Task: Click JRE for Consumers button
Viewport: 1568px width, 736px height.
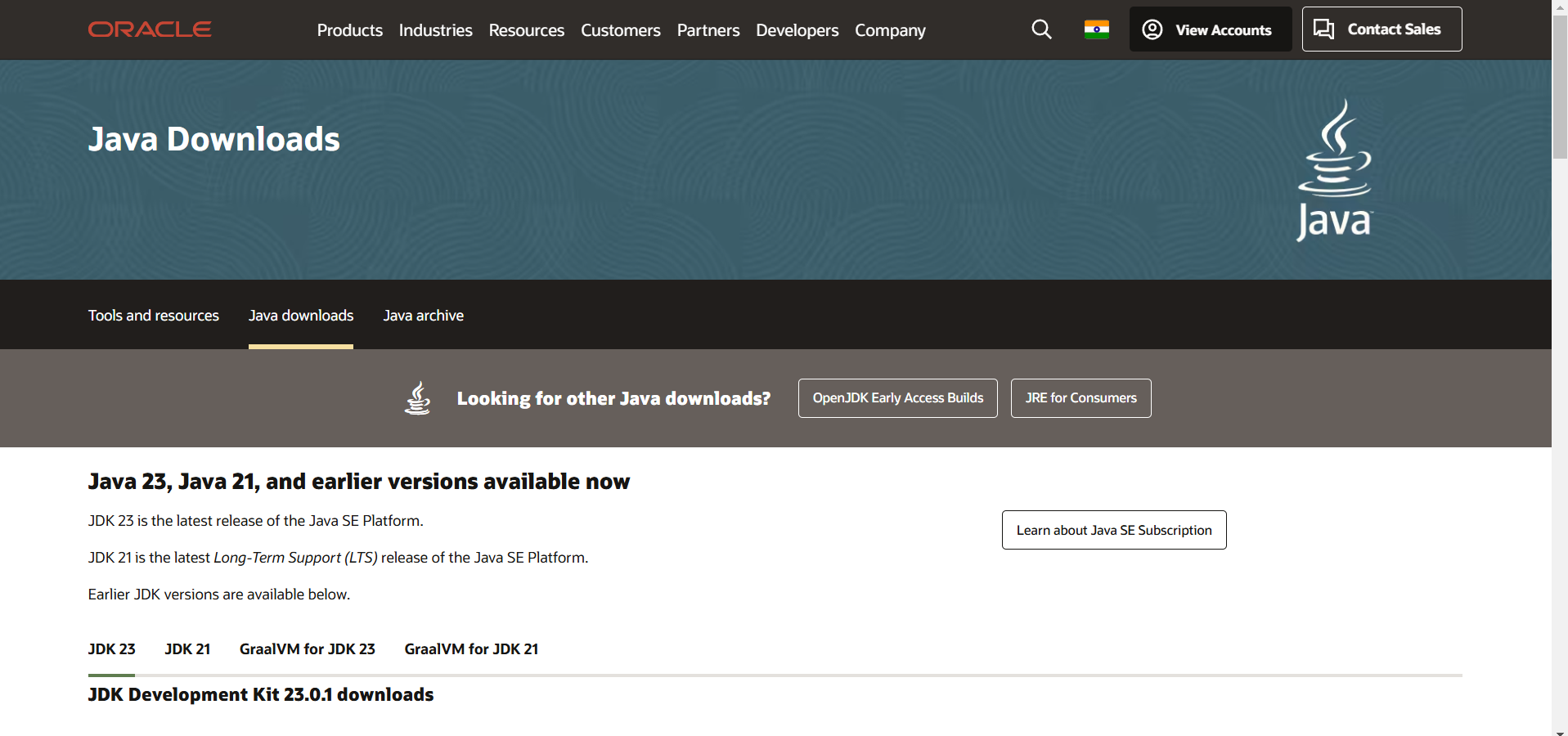Action: coord(1081,398)
